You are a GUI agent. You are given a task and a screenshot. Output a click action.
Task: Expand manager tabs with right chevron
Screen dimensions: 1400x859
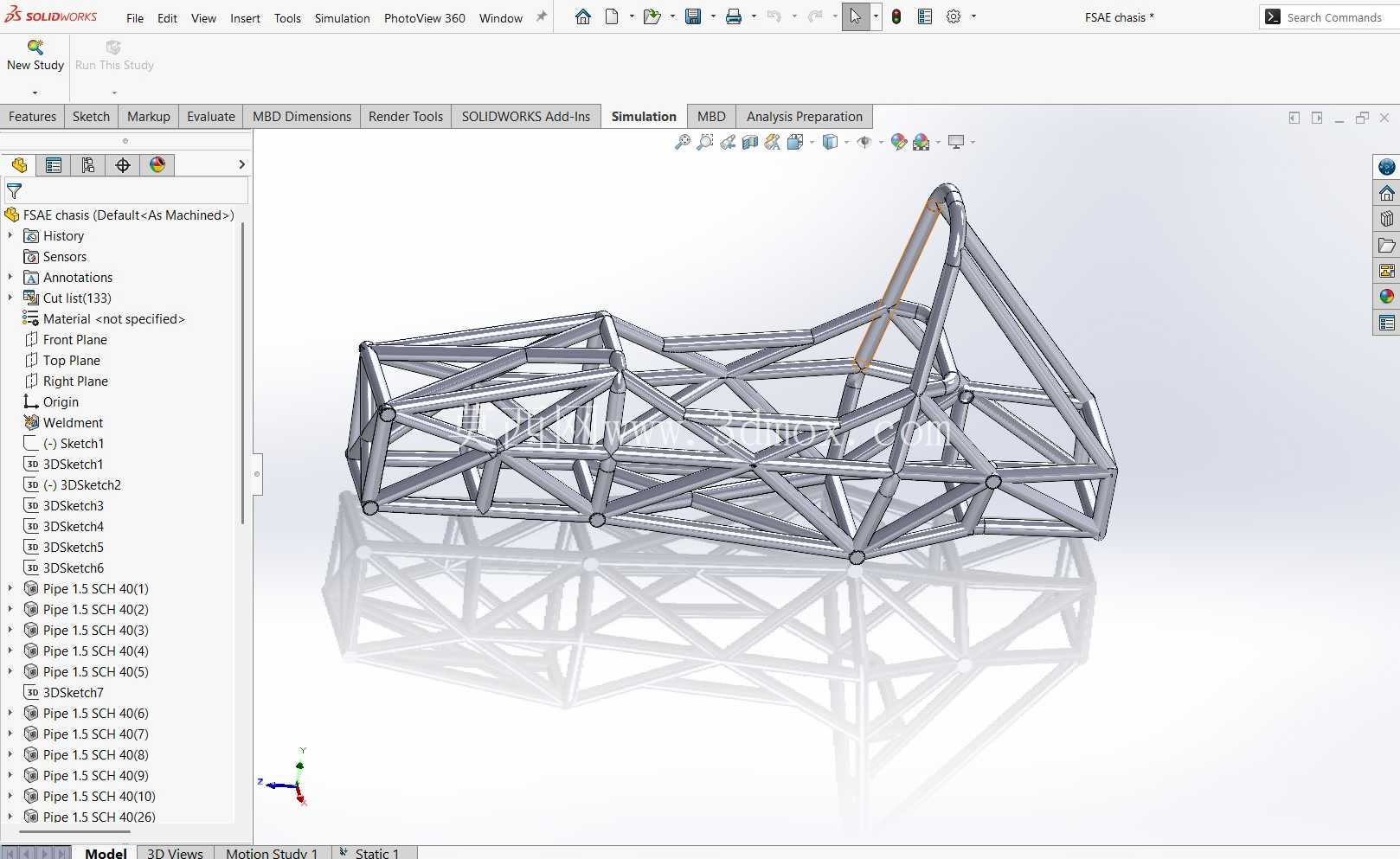(241, 164)
